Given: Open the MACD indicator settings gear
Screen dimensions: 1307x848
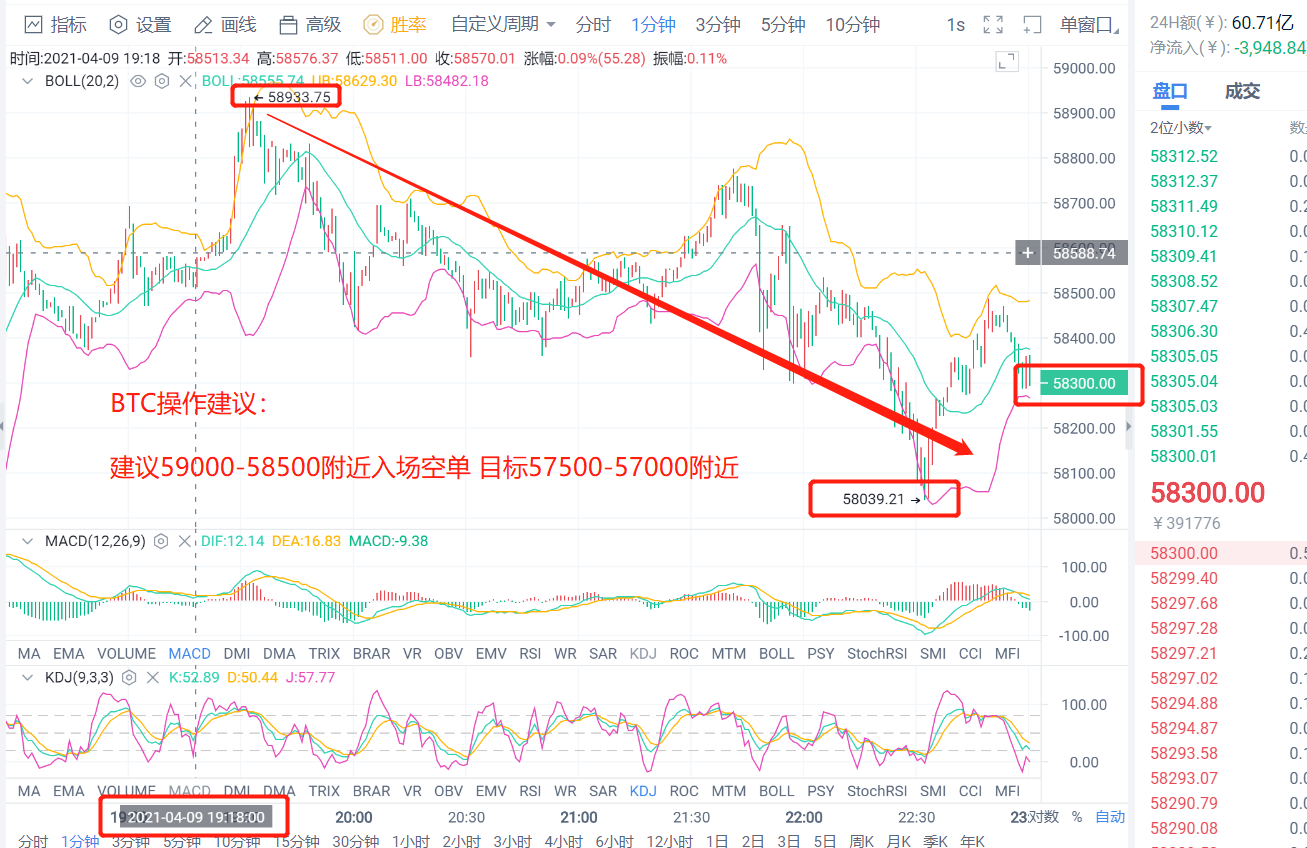Looking at the screenshot, I should (x=160, y=540).
